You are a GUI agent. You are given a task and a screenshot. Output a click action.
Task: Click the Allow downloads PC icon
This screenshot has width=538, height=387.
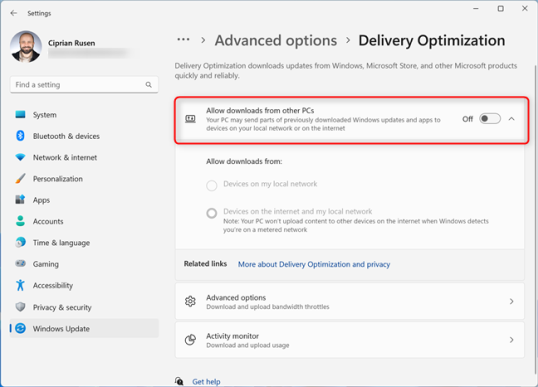point(190,119)
